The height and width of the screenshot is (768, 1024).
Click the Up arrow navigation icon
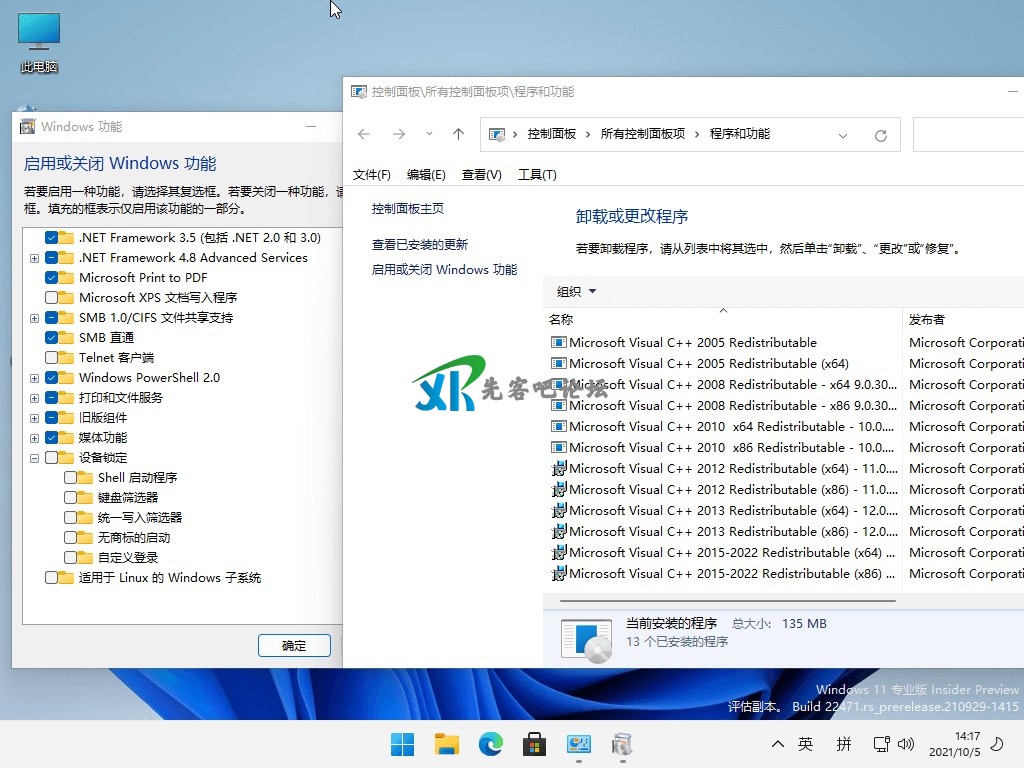[x=458, y=134]
